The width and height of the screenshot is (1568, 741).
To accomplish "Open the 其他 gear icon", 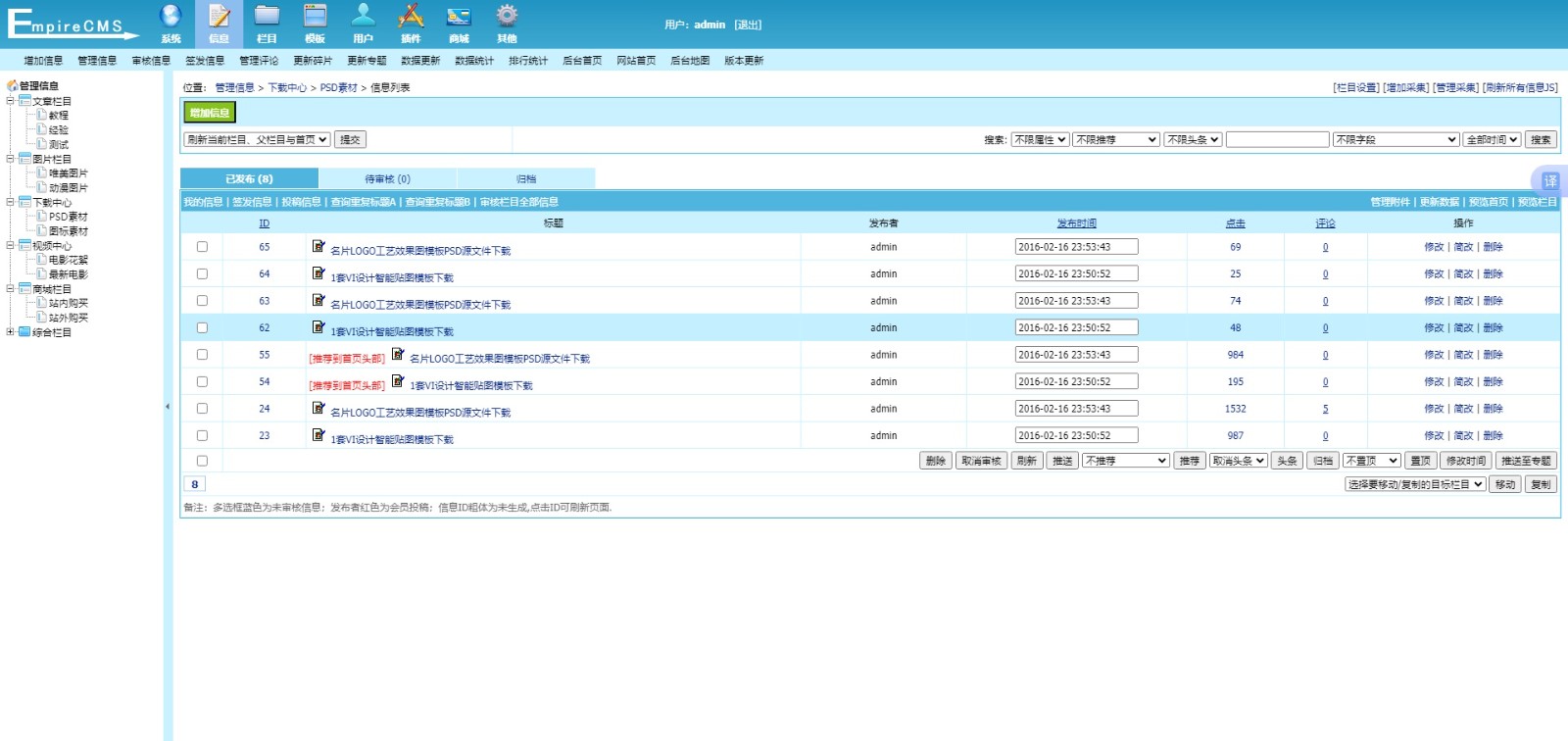I will (507, 17).
